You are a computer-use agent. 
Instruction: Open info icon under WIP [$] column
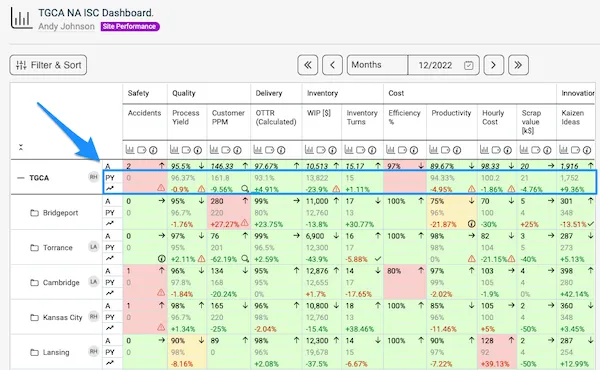tap(332, 150)
